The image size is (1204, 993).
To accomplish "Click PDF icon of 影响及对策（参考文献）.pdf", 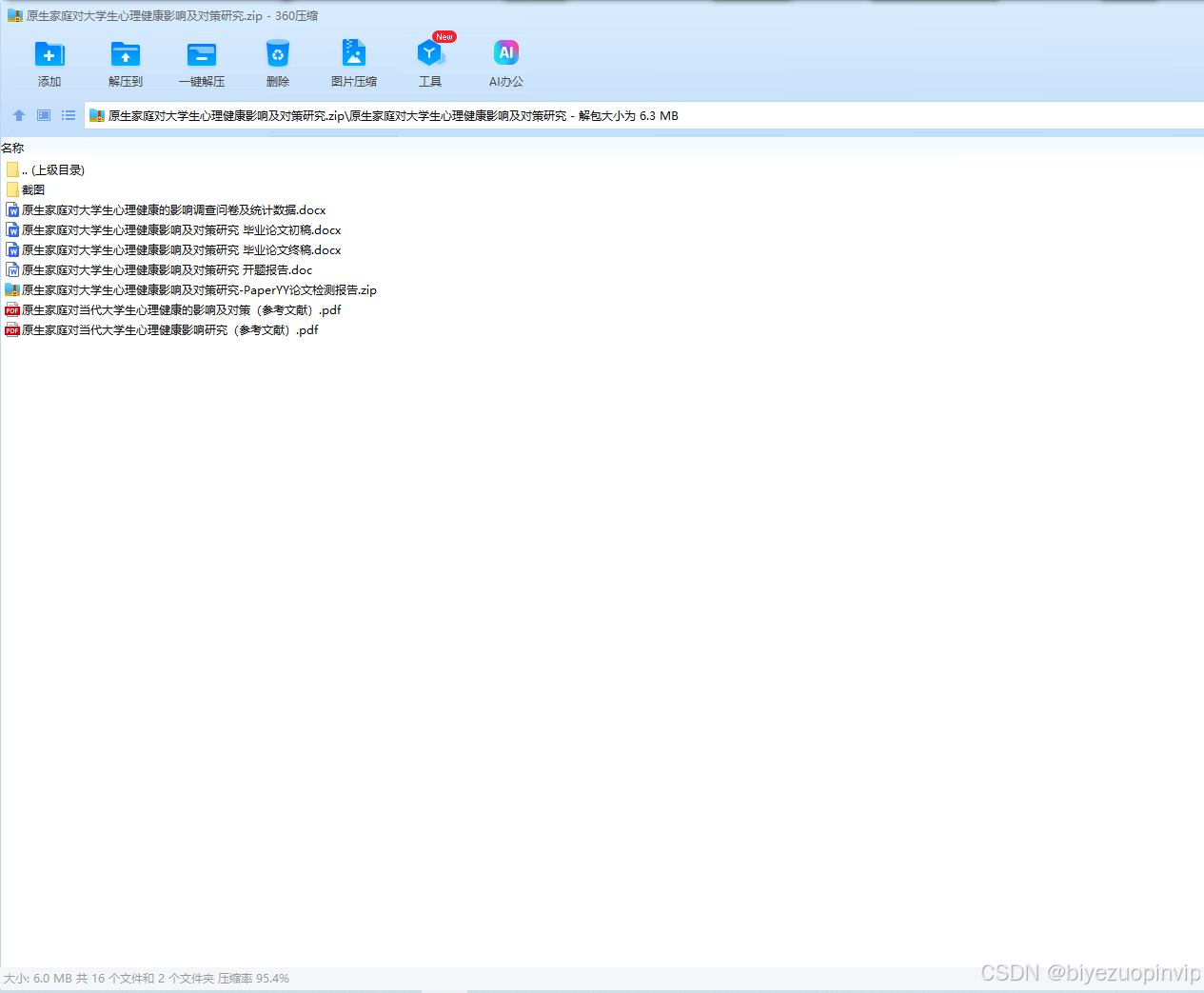I will 12,309.
